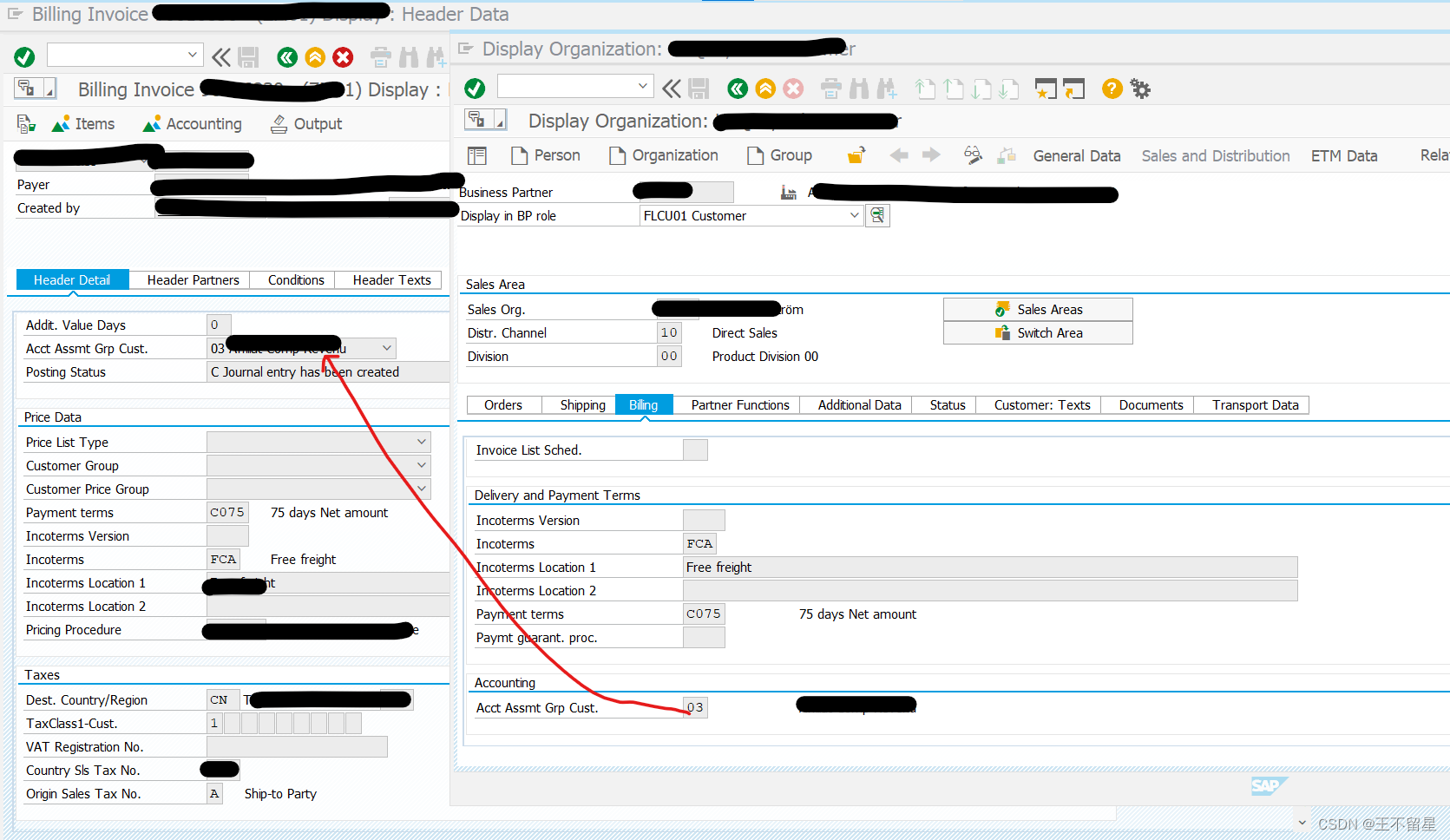Click the Incoterms FCA field in Billing tab
The height and width of the screenshot is (840, 1450).
700,544
